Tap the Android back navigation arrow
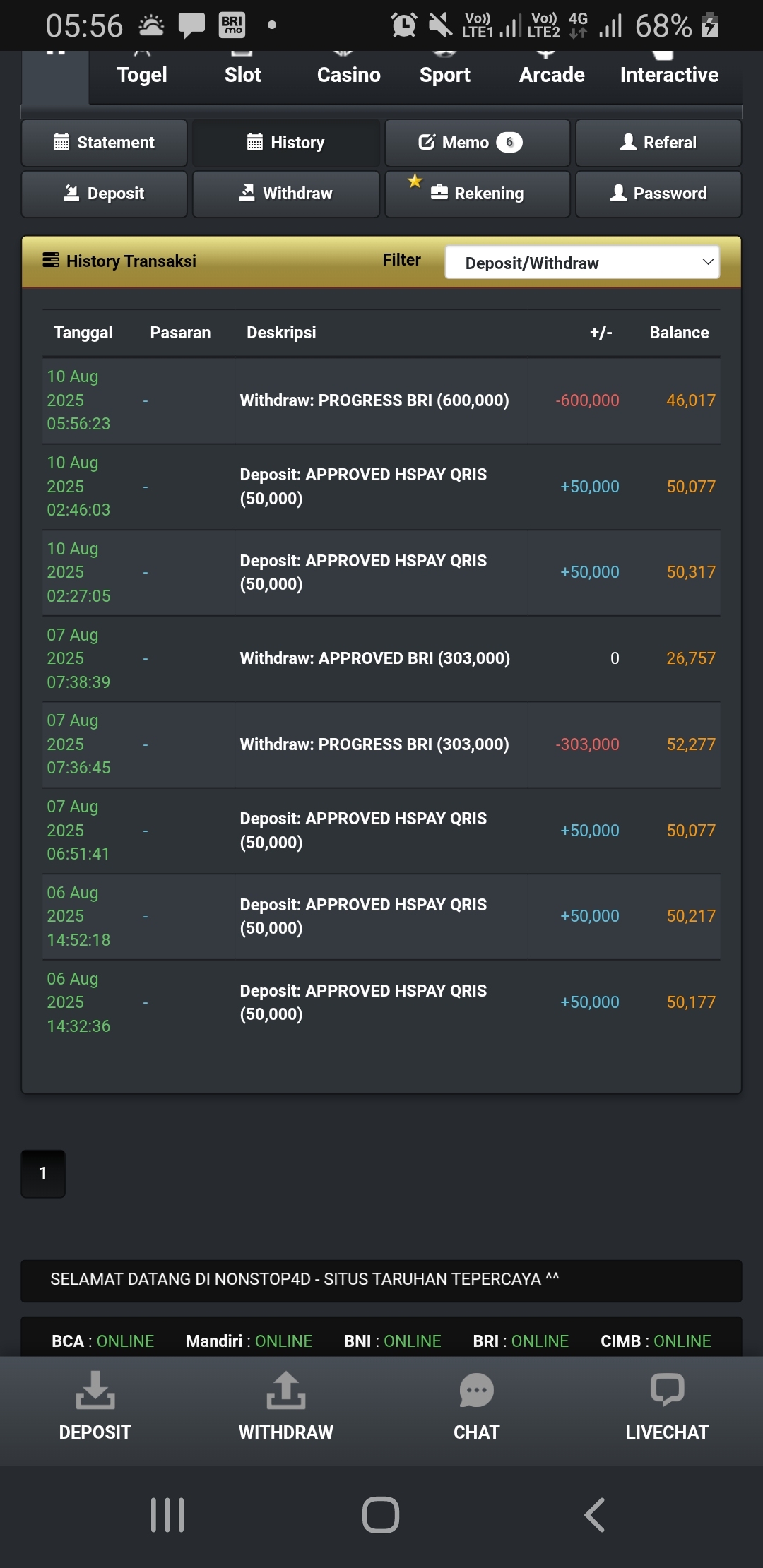This screenshot has width=763, height=1568. coord(595,1515)
